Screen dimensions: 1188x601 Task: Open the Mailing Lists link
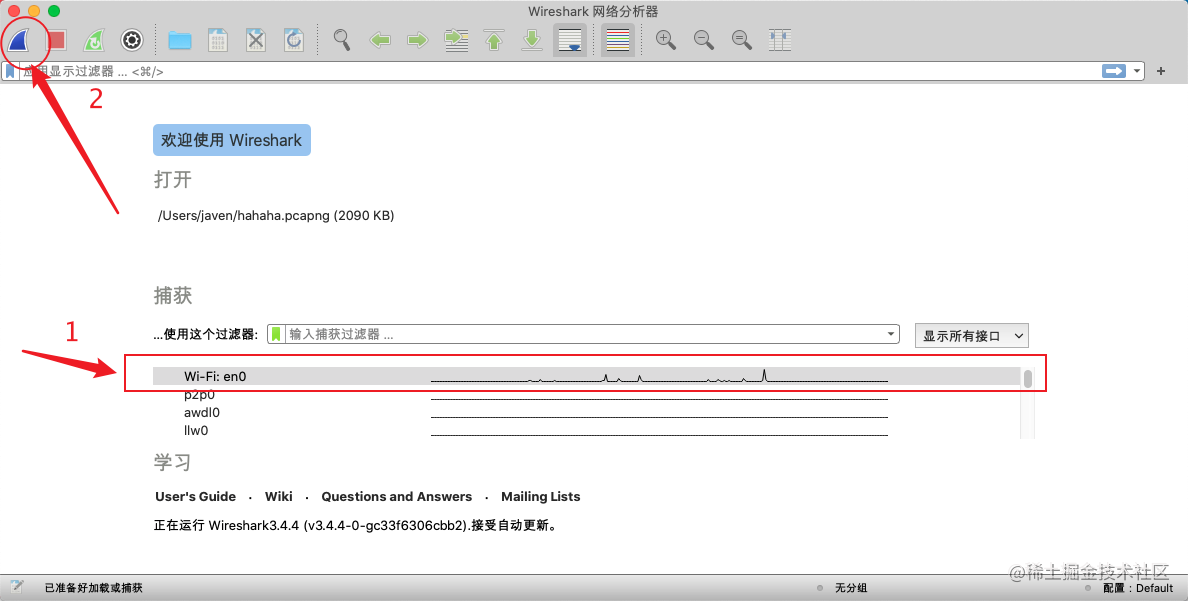click(540, 496)
